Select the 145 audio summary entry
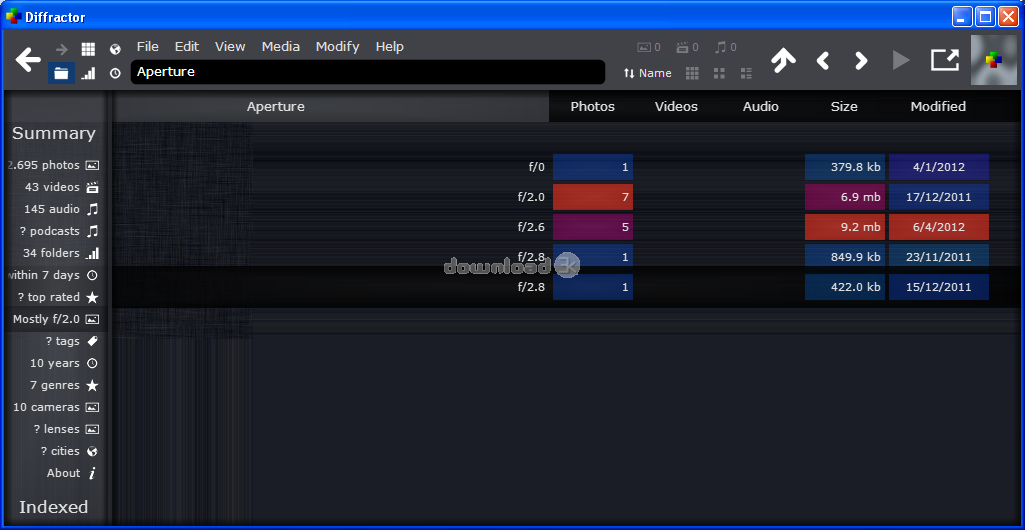Viewport: 1025px width, 530px height. coord(61,209)
